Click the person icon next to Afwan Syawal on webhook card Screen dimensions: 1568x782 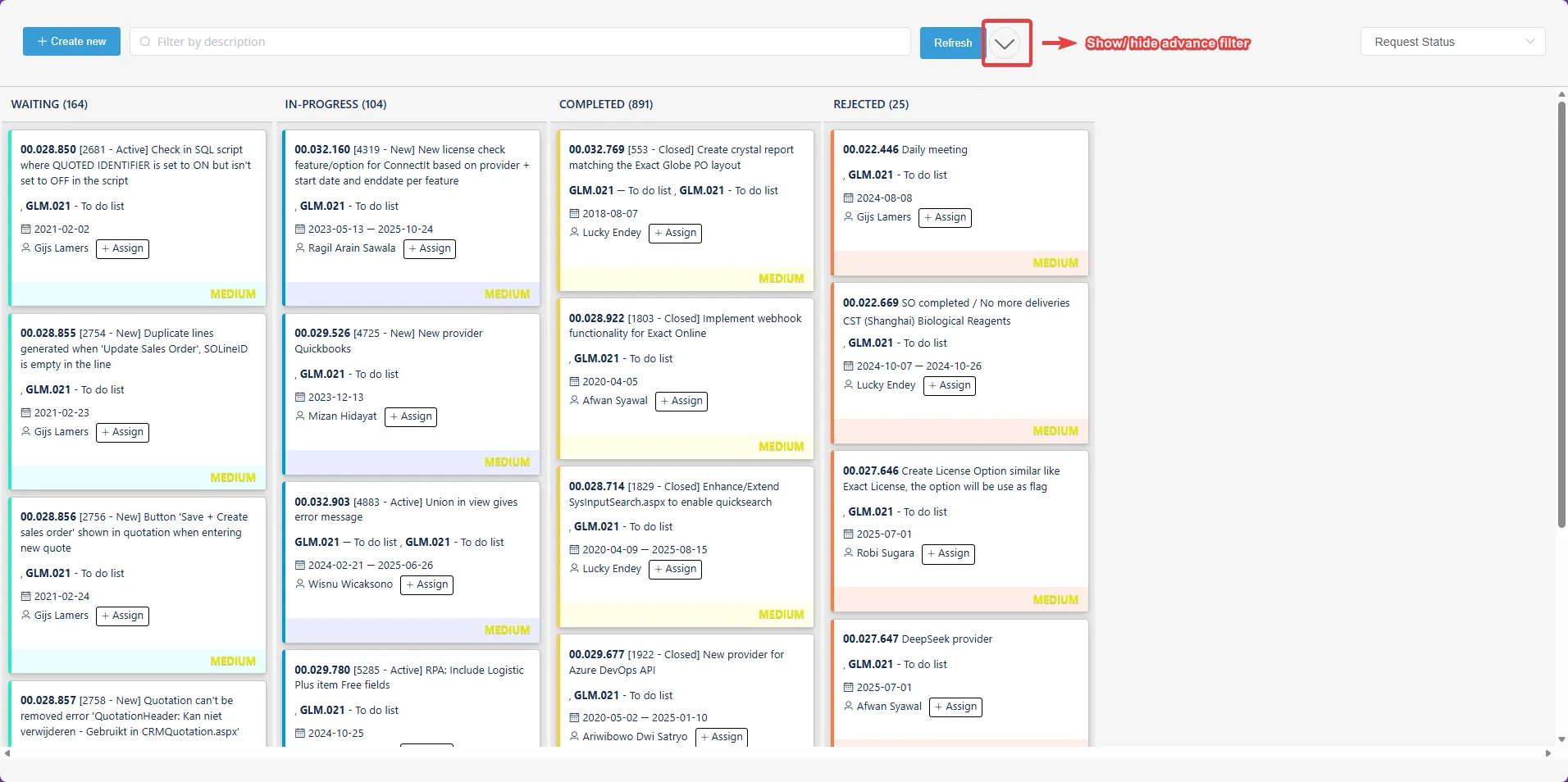(573, 401)
